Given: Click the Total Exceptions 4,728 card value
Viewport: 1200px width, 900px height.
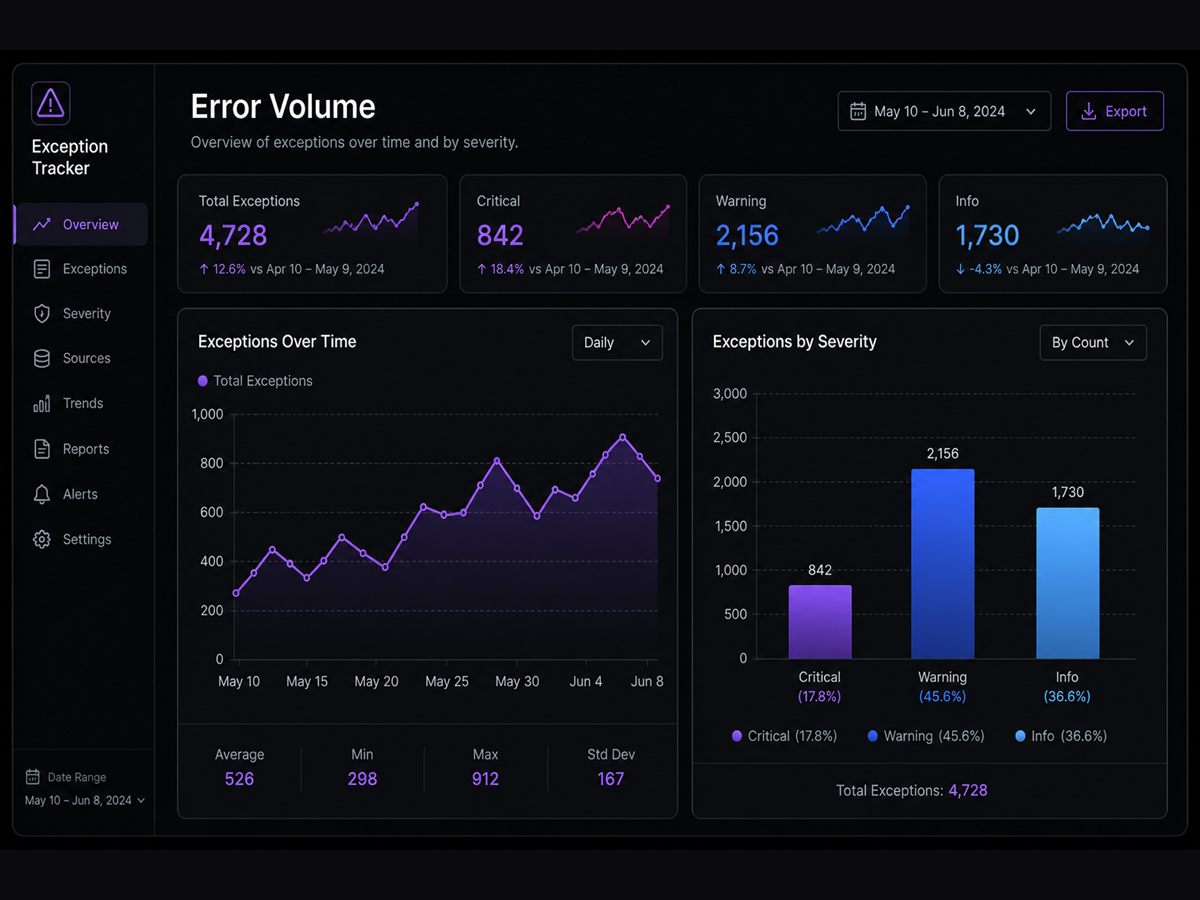Looking at the screenshot, I should (233, 235).
